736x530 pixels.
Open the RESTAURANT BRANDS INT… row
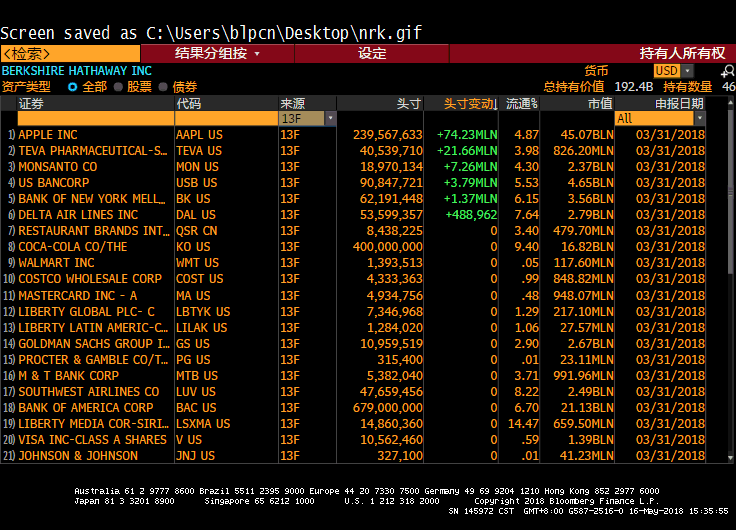pyautogui.click(x=353, y=230)
